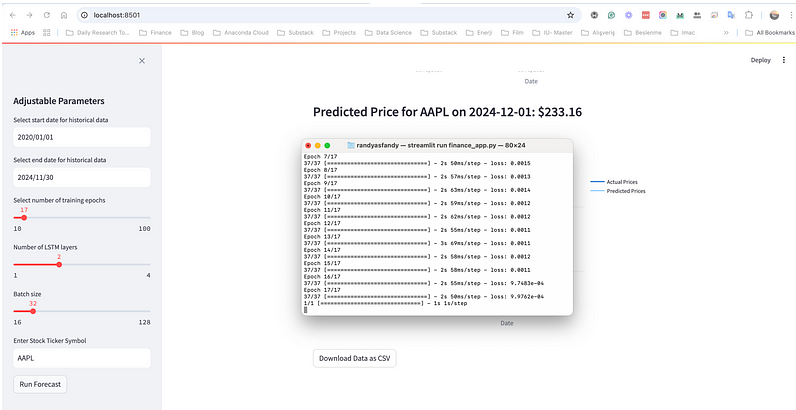Open the Daily Research bookmark folder
The height and width of the screenshot is (410, 796).
99,32
